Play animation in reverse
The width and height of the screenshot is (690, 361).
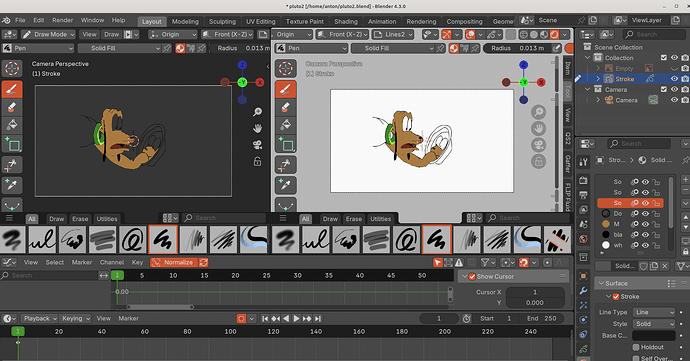click(286, 318)
